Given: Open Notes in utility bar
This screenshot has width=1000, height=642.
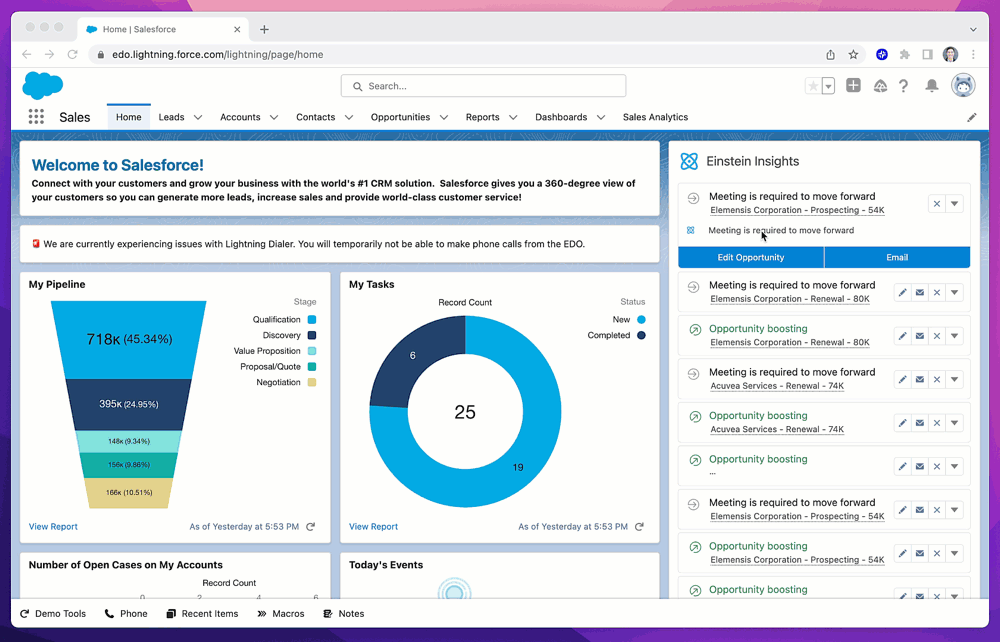Looking at the screenshot, I should [x=344, y=613].
